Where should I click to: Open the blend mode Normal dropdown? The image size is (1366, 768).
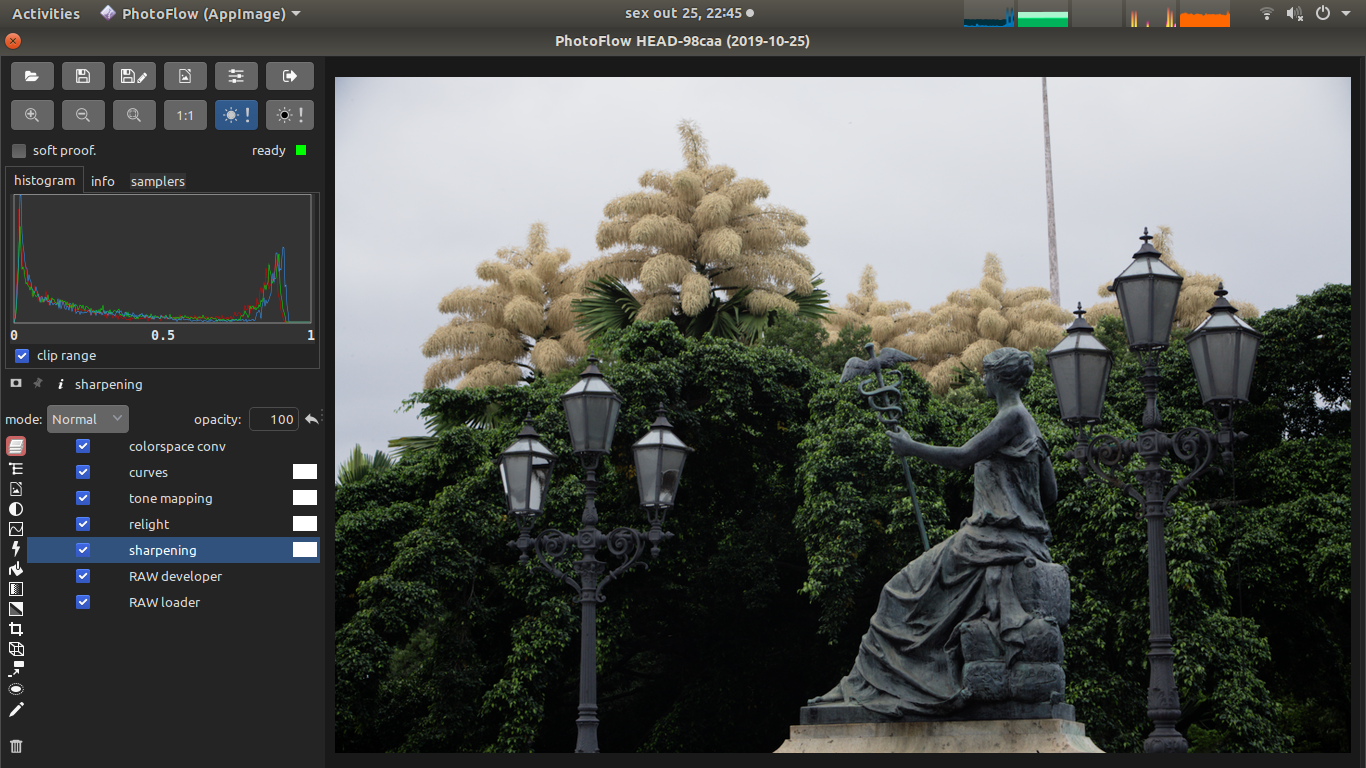click(88, 419)
